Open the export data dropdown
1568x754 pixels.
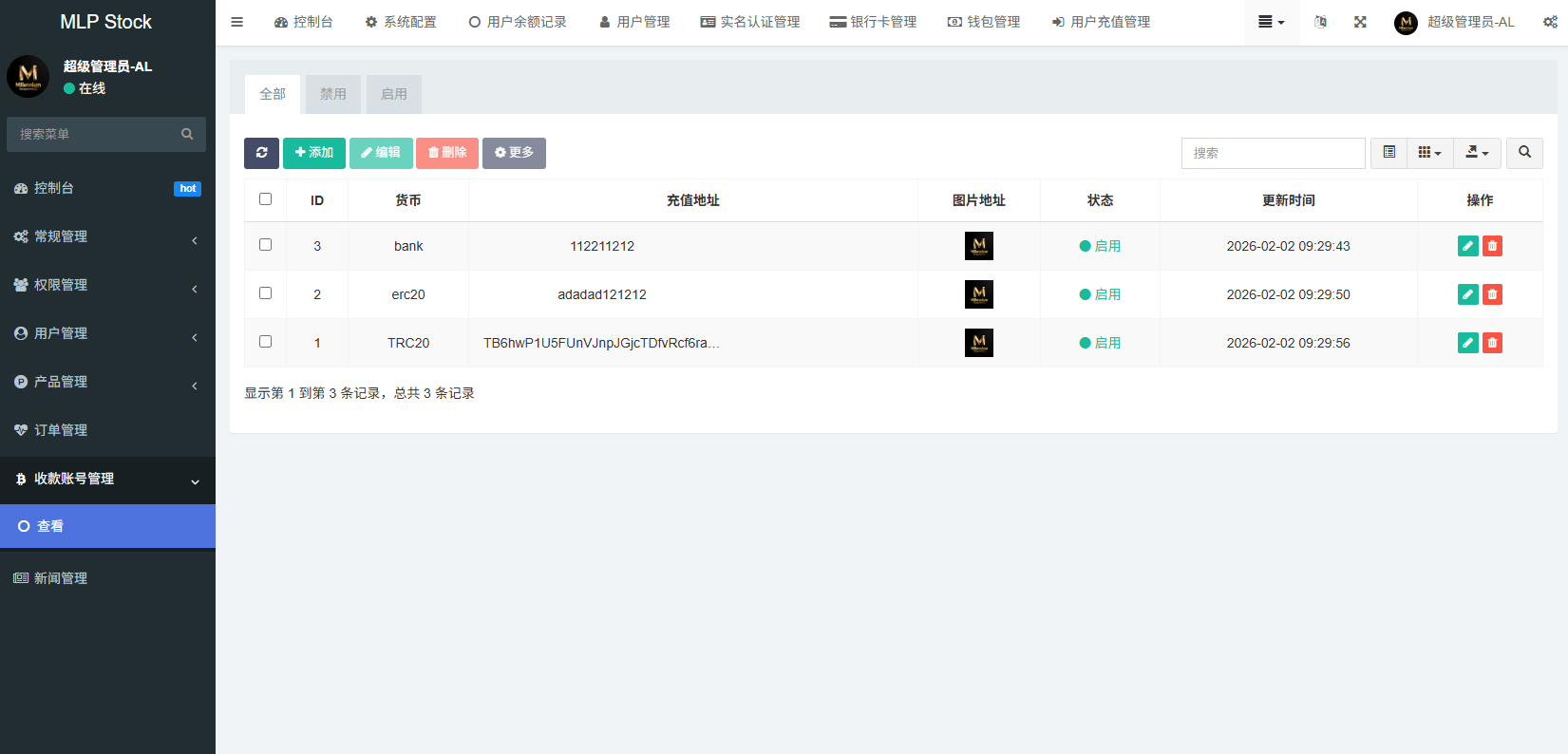(x=1477, y=153)
